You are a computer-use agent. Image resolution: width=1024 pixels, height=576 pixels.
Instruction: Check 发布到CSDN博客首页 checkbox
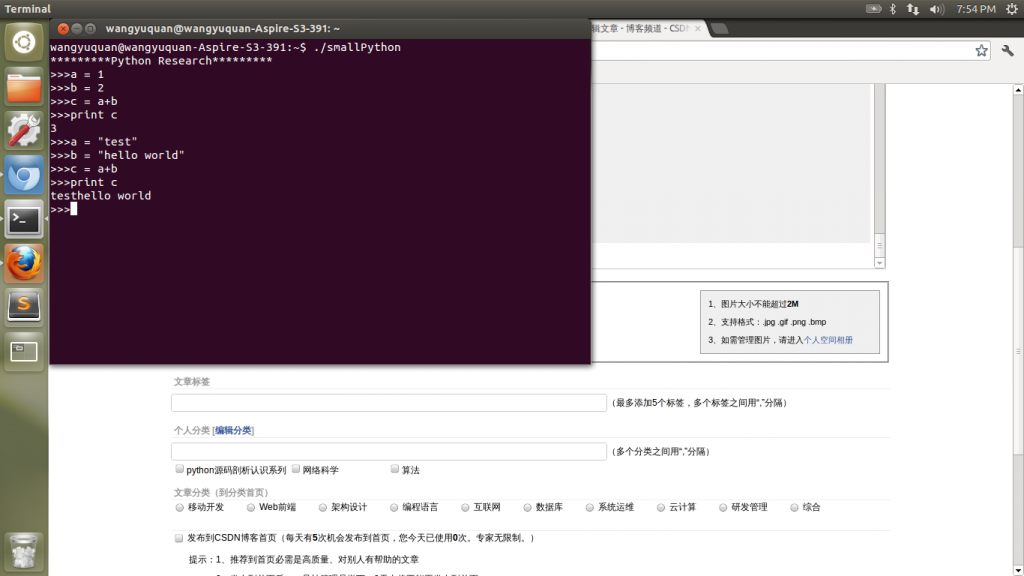(x=179, y=538)
